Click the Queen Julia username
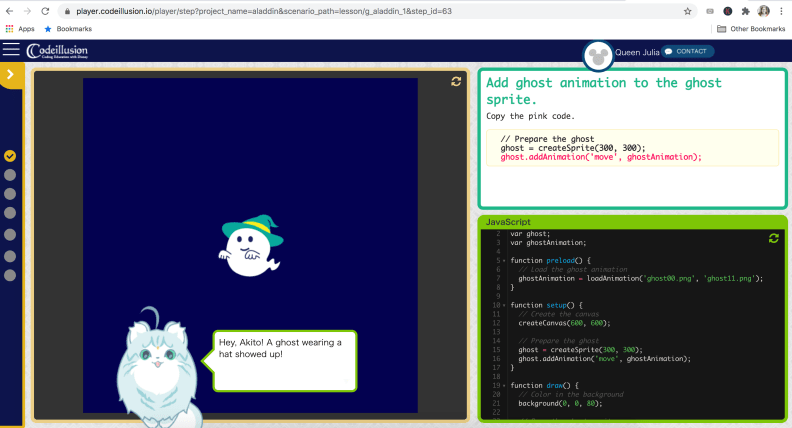The image size is (792, 428). [x=637, y=52]
